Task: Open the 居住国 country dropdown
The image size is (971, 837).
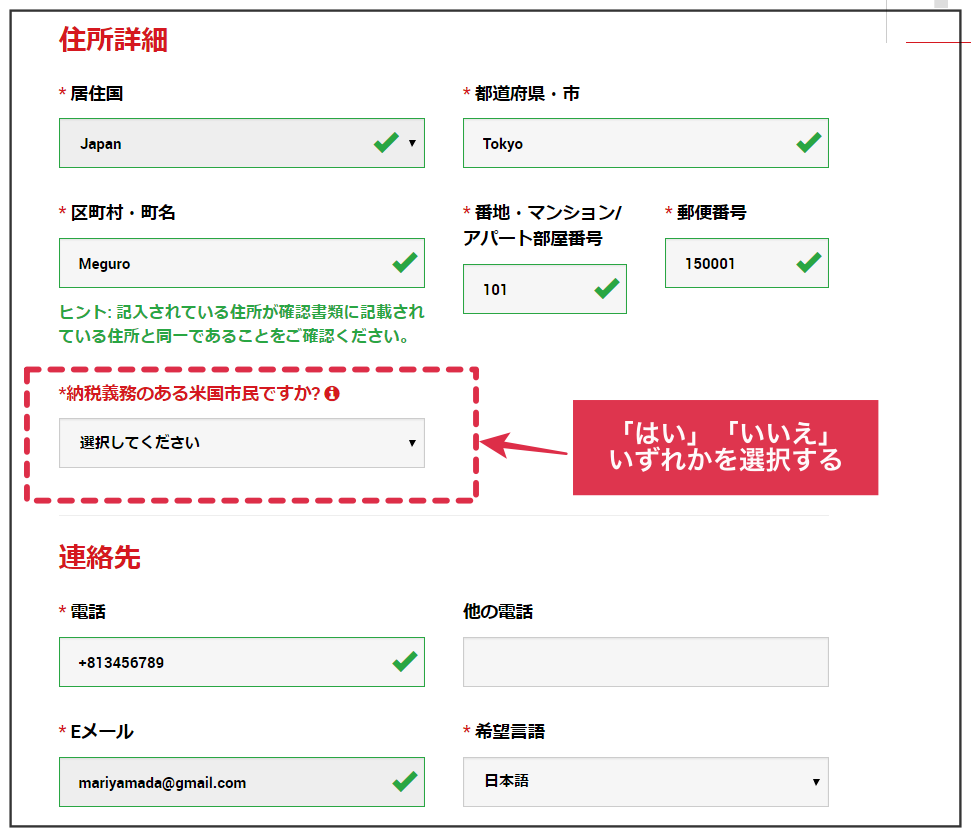Action: (240, 143)
